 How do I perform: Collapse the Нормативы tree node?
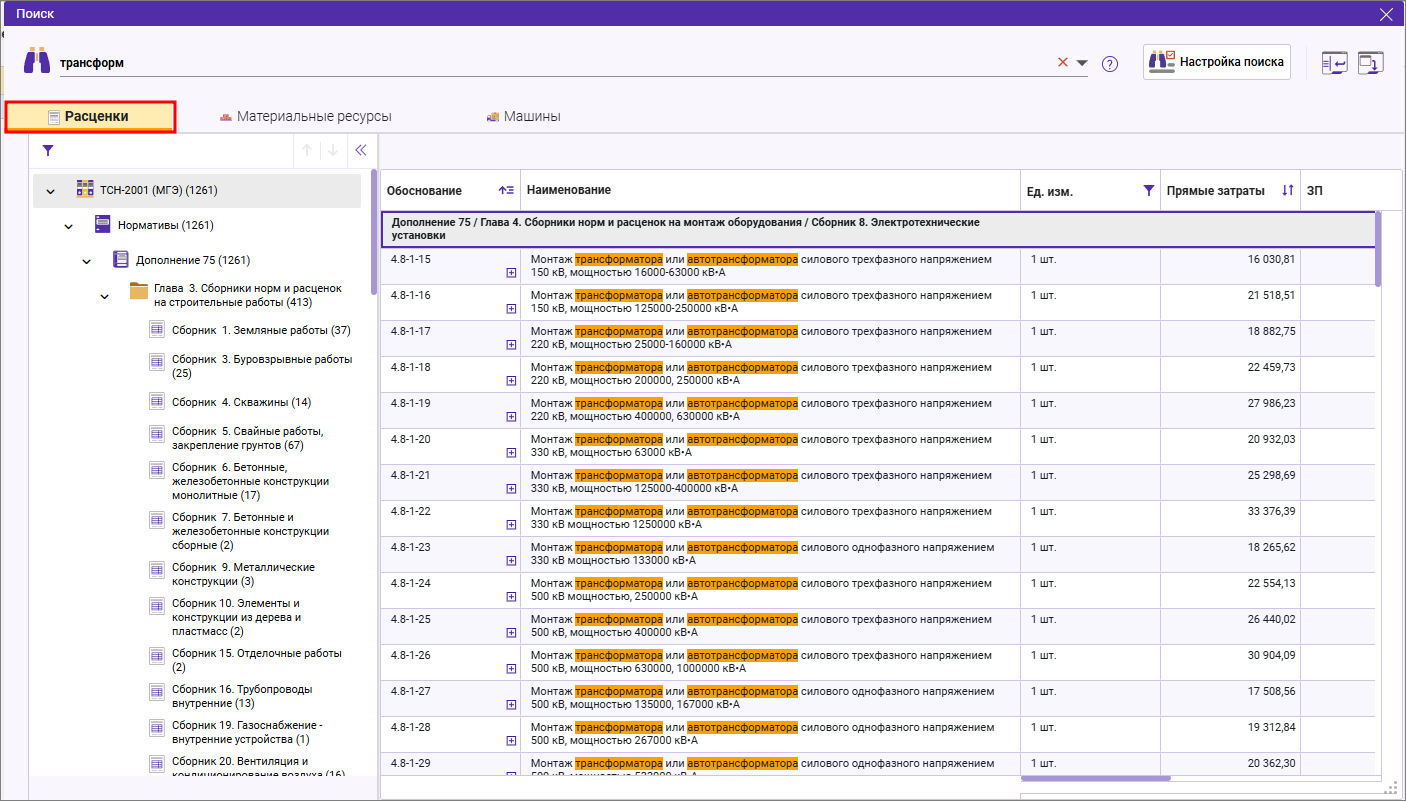[69, 226]
